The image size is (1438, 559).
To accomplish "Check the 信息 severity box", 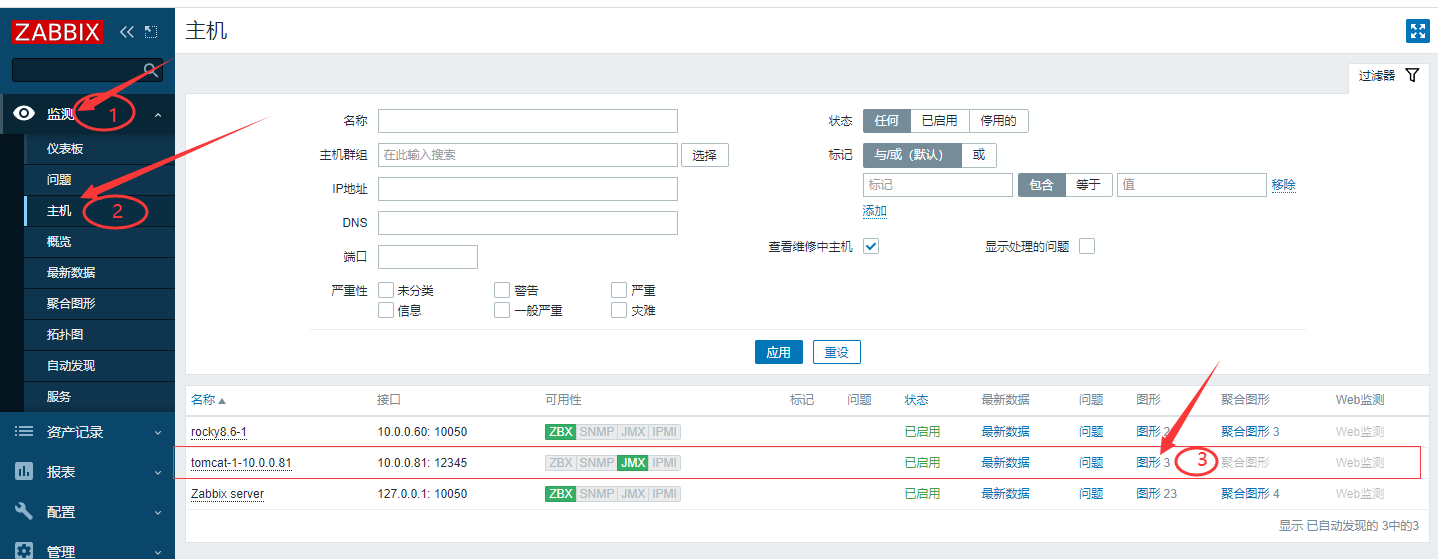I will pos(386,310).
